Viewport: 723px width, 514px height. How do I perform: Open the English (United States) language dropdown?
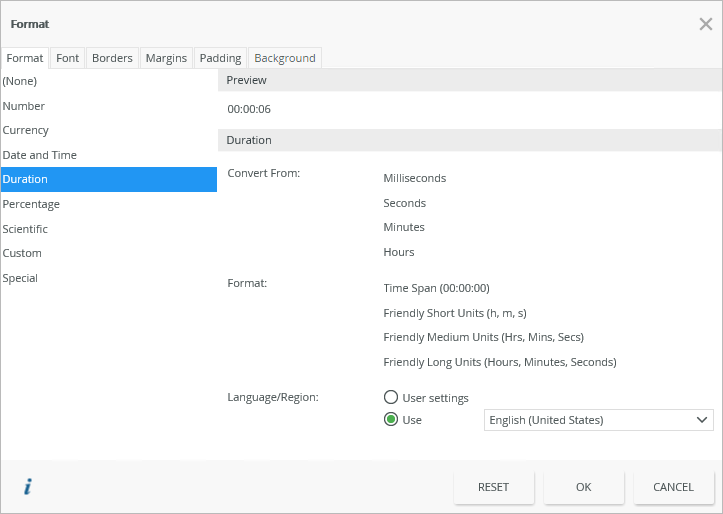click(x=598, y=420)
